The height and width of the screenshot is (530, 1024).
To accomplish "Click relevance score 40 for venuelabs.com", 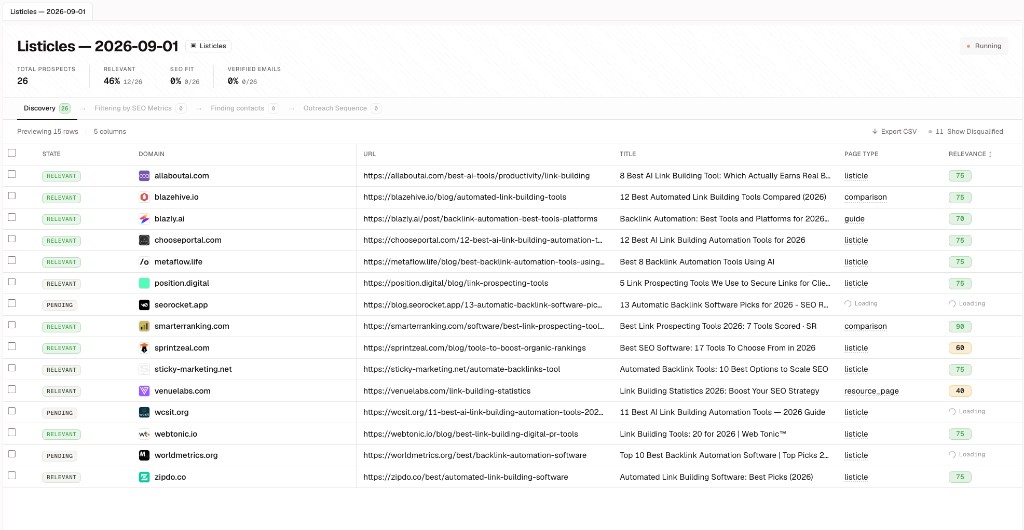I will [x=959, y=391].
